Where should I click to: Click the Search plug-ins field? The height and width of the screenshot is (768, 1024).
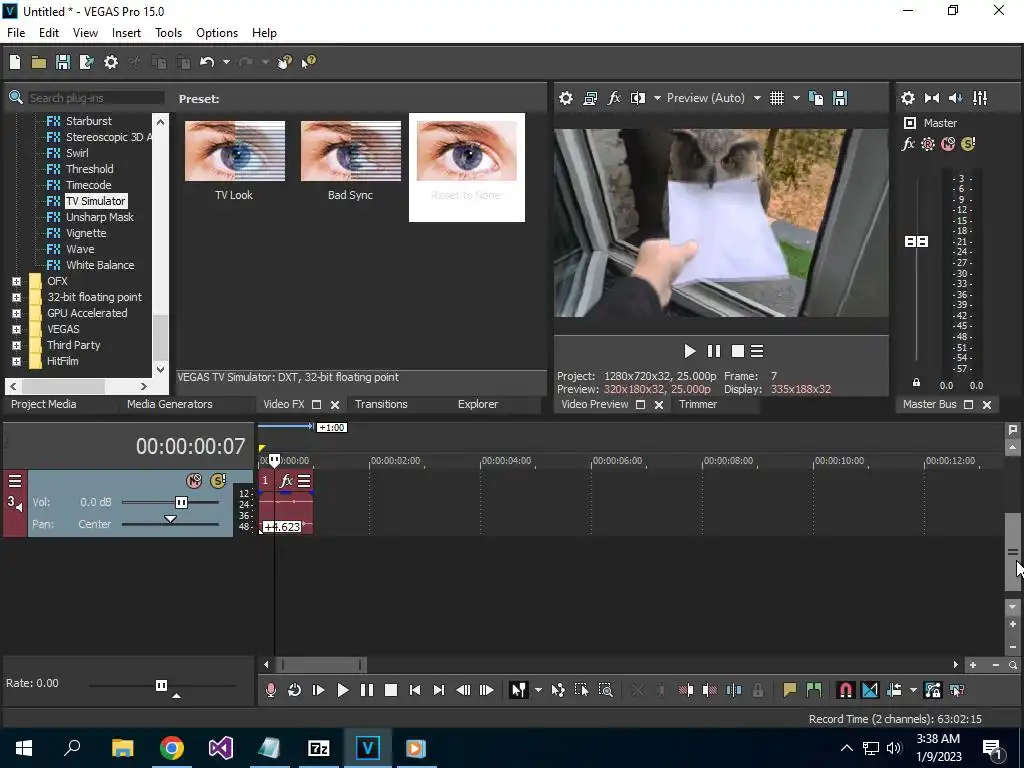tap(95, 98)
